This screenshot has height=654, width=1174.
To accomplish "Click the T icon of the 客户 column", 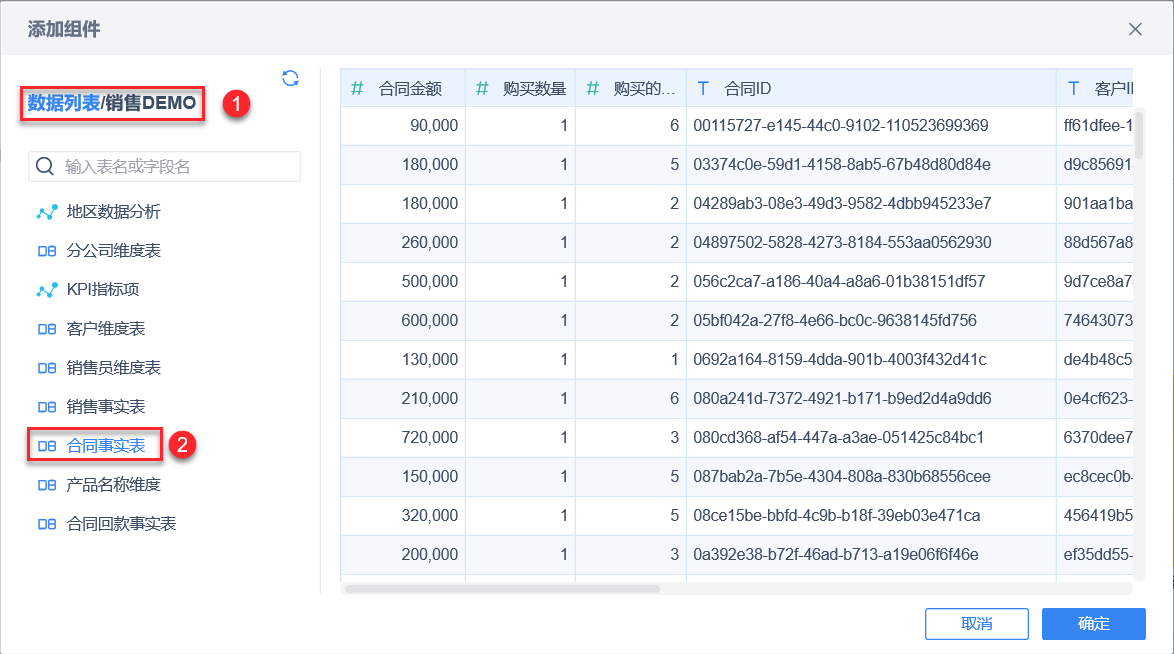I will pyautogui.click(x=1074, y=88).
